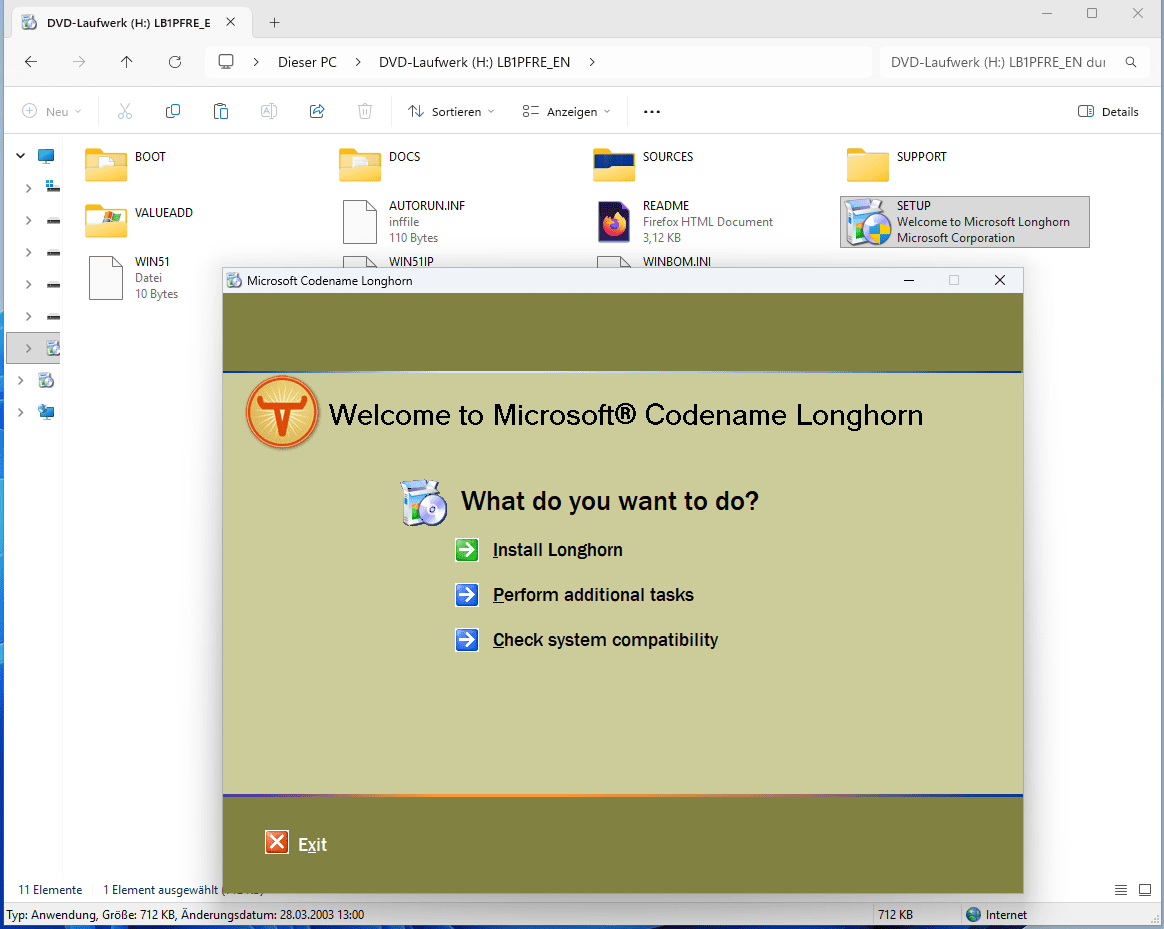Switch to large tiles view in status bar
The image size is (1164, 929).
point(1145,890)
